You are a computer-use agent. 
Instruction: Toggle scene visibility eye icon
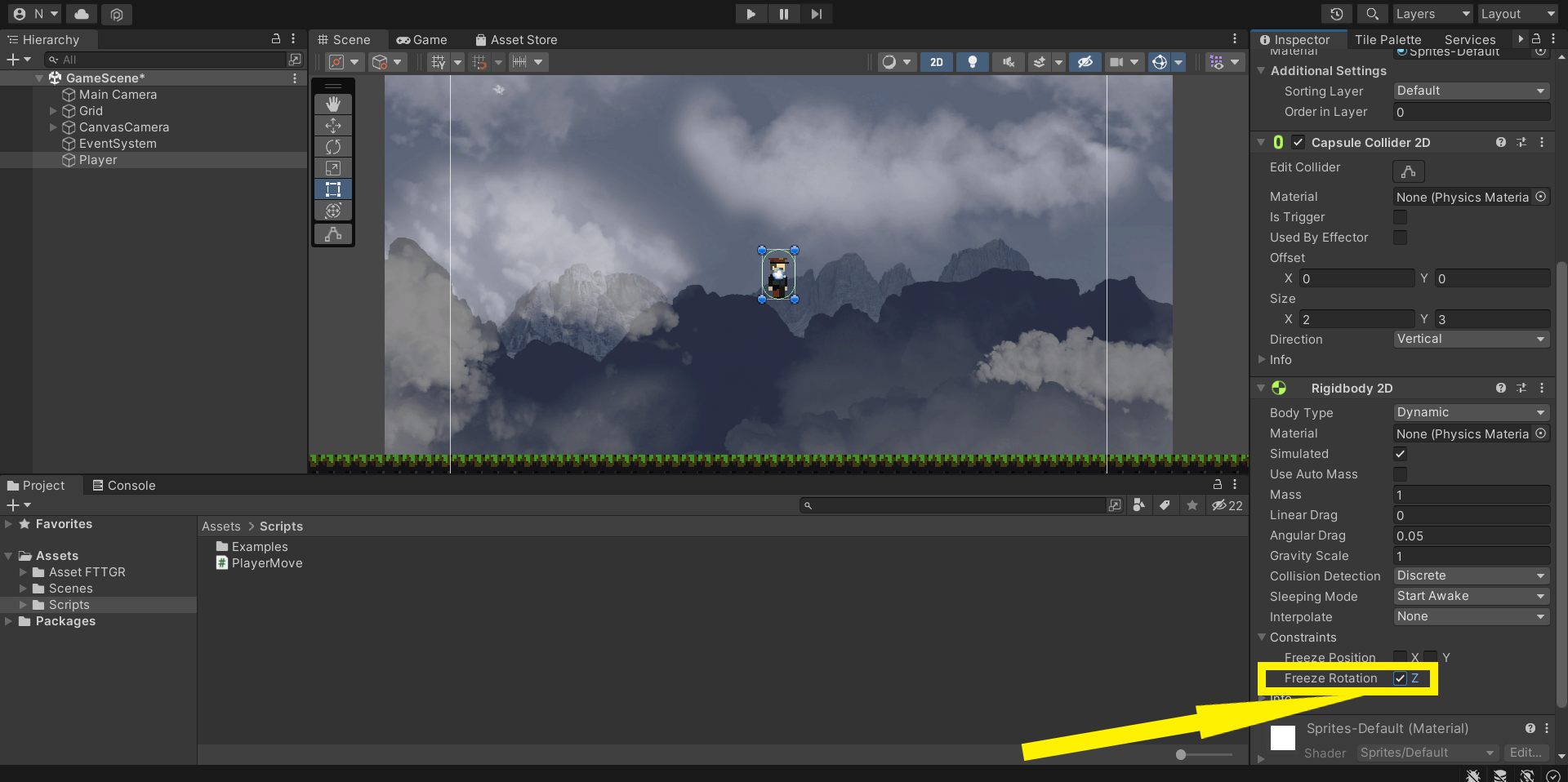tap(1085, 62)
